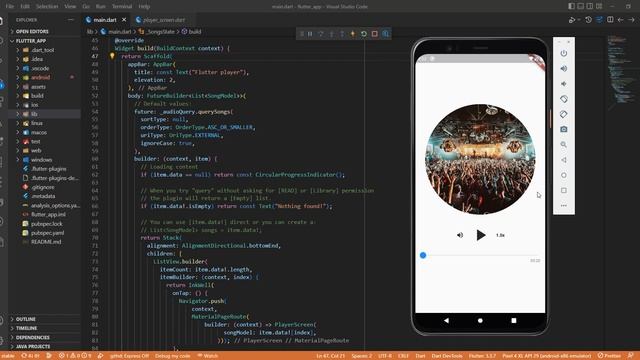Open the File menu

pos(10,6)
